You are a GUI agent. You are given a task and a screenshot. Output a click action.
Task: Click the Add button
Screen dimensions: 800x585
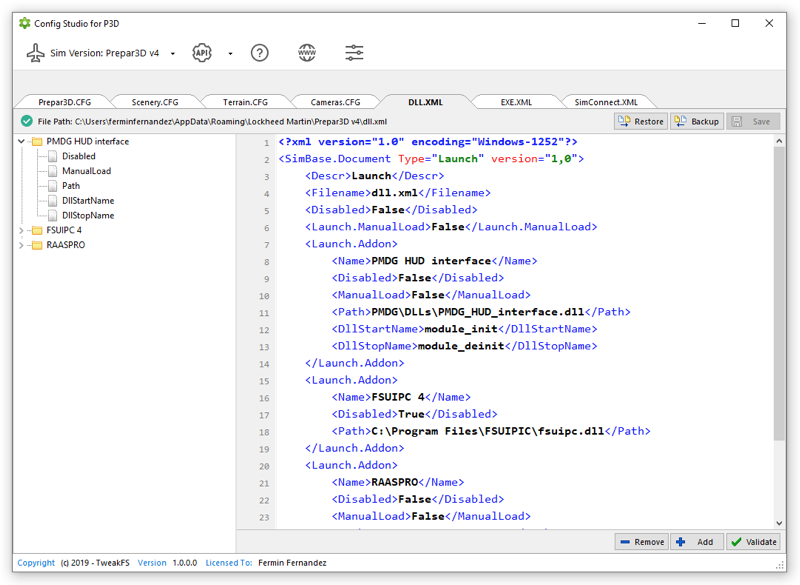pos(697,542)
